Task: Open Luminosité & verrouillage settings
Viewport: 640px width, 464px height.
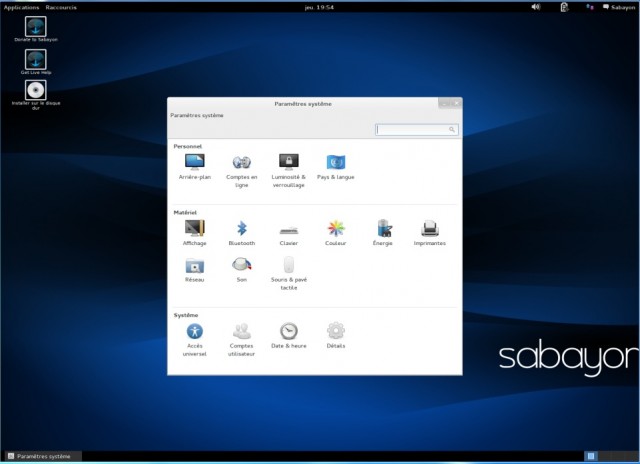Action: [x=289, y=171]
